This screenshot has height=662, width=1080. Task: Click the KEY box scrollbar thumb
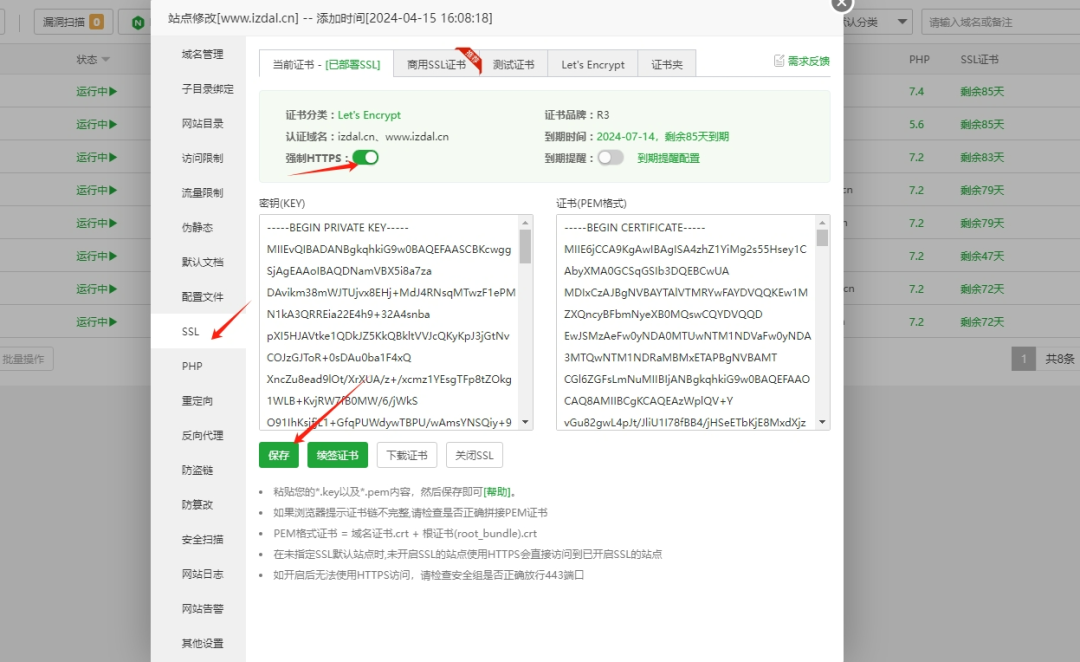point(526,247)
